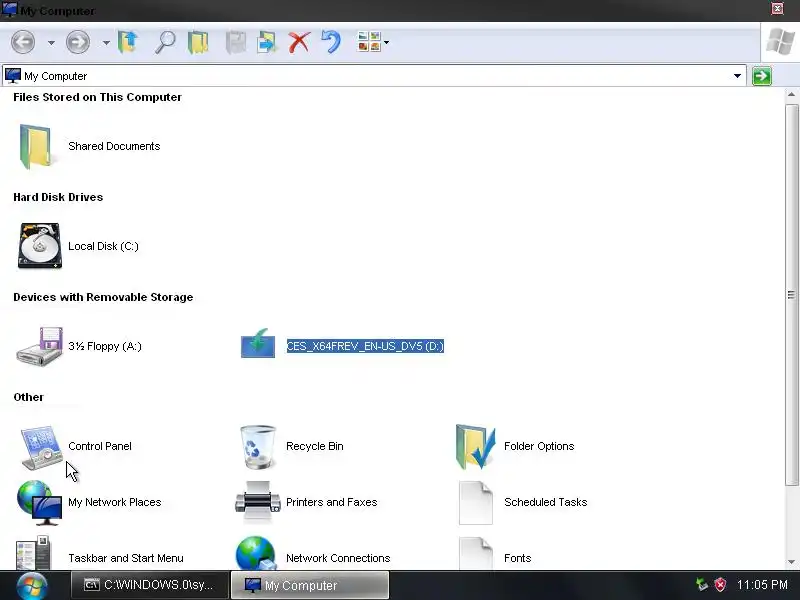Click the Other group heading
The height and width of the screenshot is (600, 800).
pos(29,397)
